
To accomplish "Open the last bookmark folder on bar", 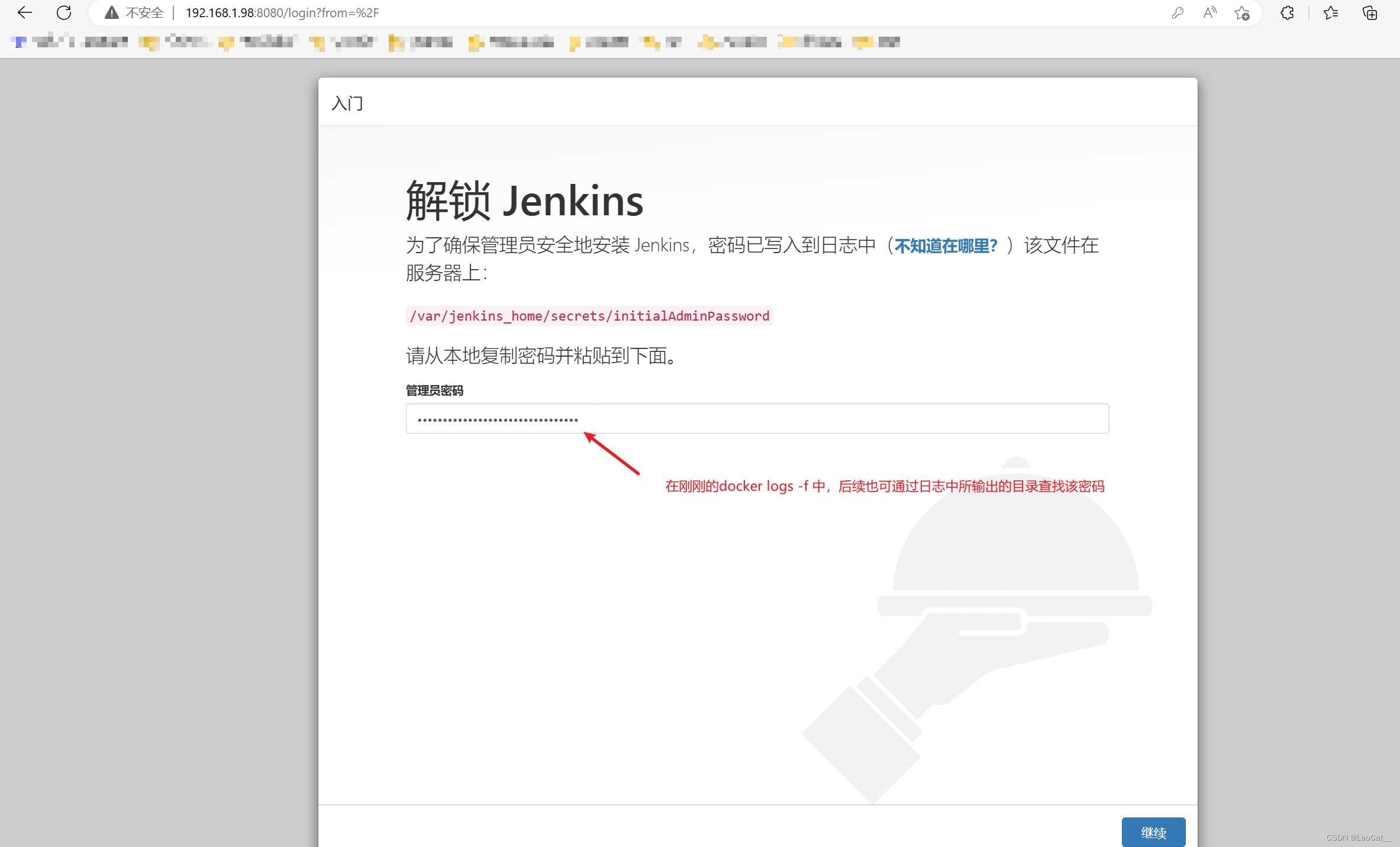I will click(x=876, y=41).
